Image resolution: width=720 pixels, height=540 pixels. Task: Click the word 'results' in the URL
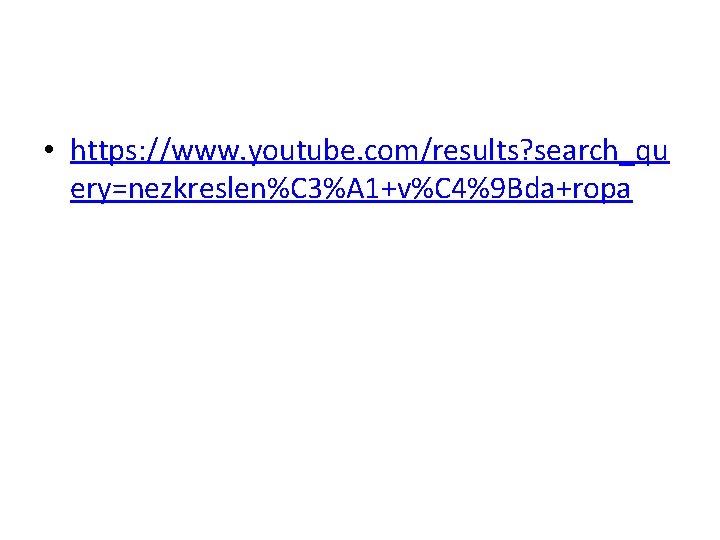479,150
